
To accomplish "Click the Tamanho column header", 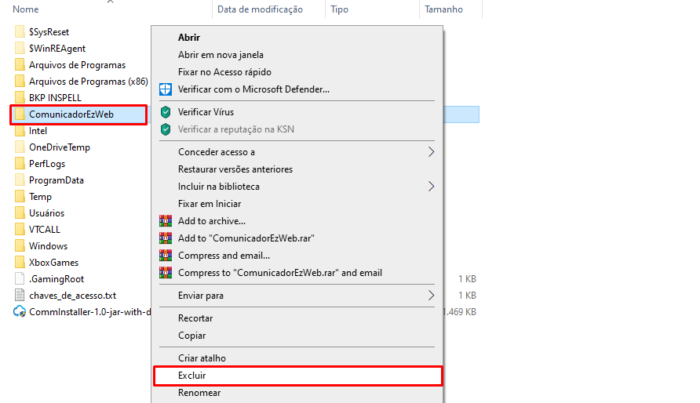I will (443, 9).
